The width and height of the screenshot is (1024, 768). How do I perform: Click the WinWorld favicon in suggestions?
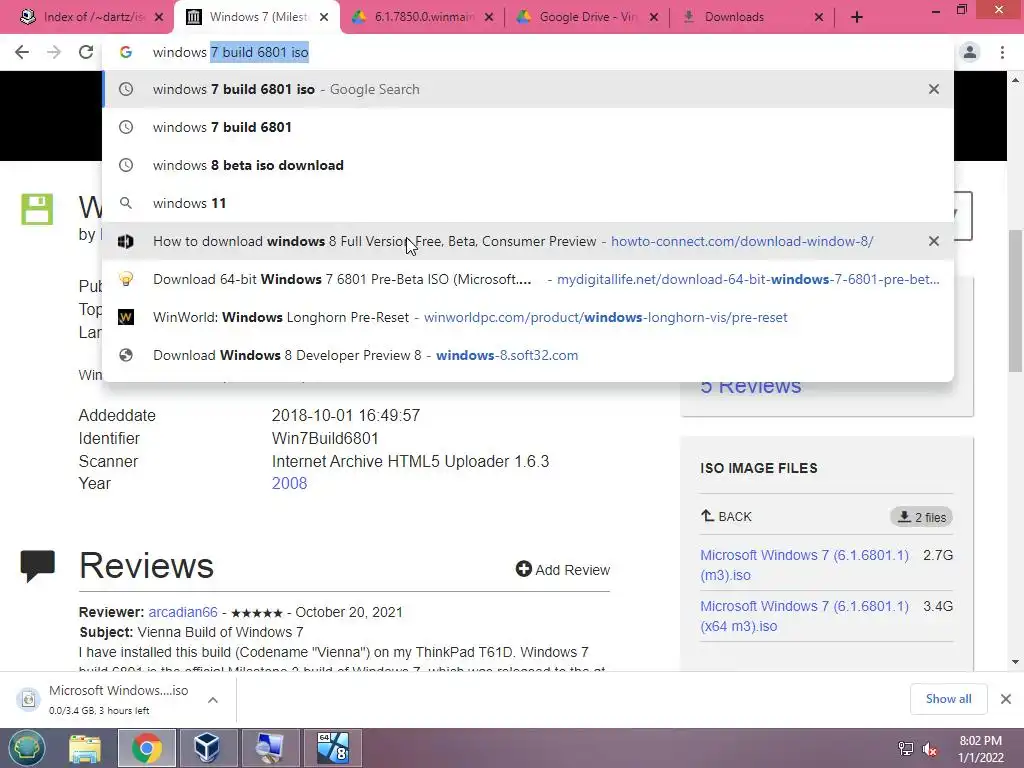tap(126, 317)
